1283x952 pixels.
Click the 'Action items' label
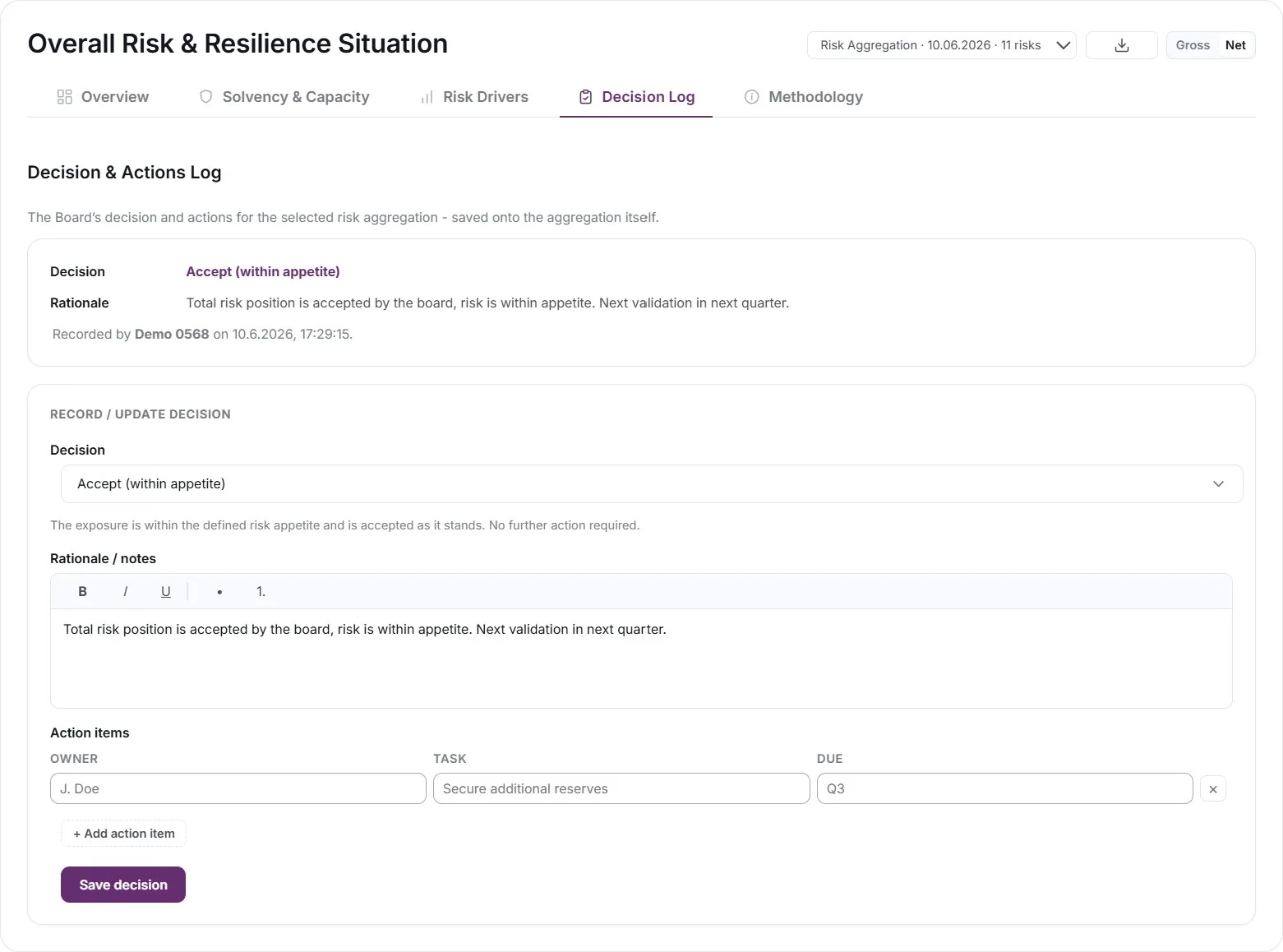pyautogui.click(x=90, y=732)
